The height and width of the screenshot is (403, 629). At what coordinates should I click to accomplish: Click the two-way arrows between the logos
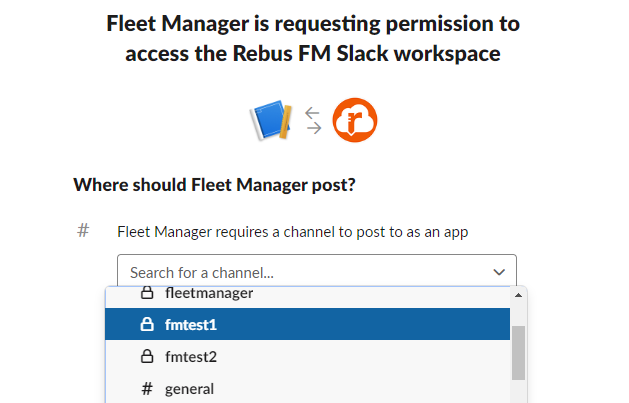pyautogui.click(x=313, y=121)
